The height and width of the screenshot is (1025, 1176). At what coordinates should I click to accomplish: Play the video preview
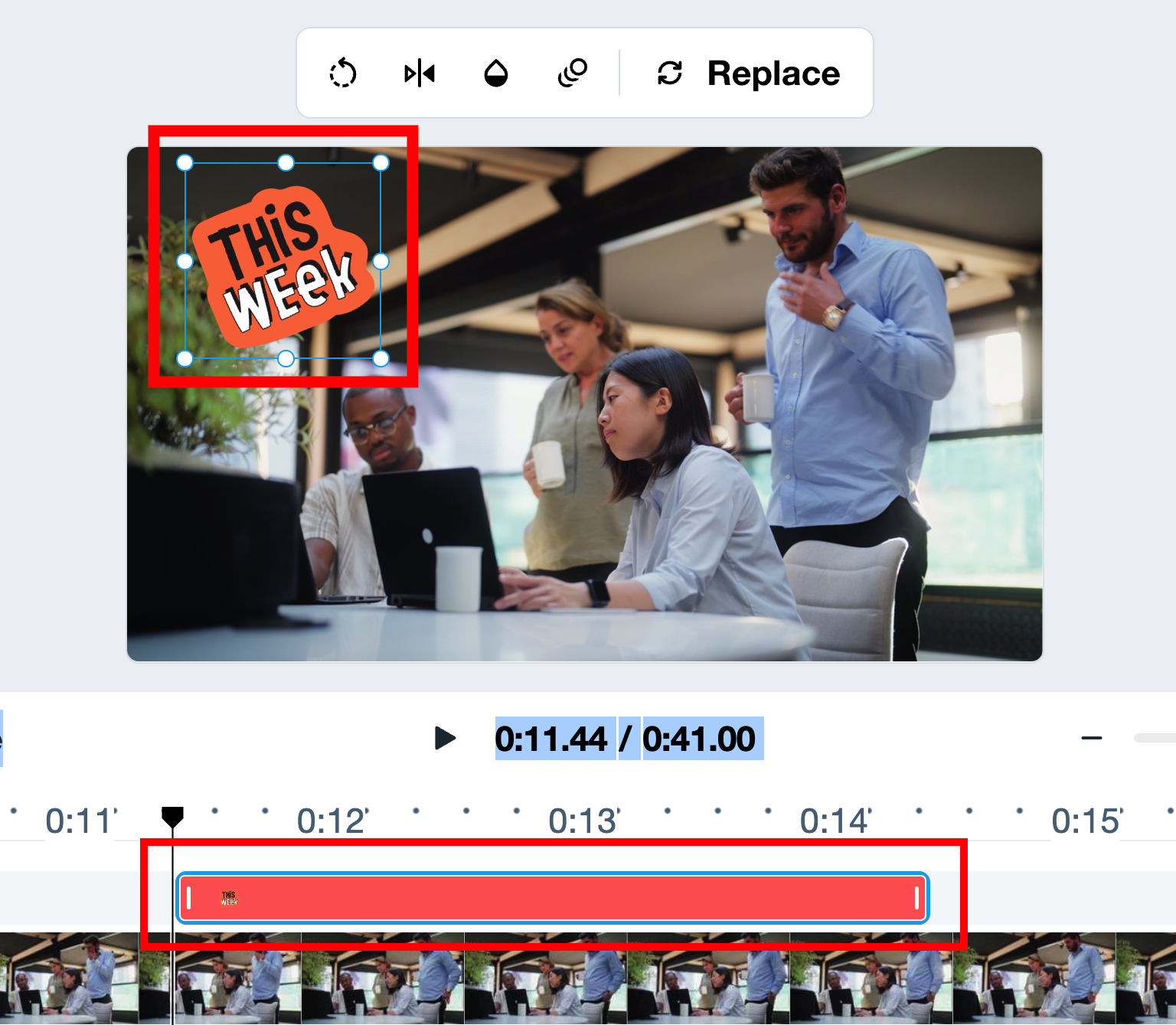[x=445, y=738]
